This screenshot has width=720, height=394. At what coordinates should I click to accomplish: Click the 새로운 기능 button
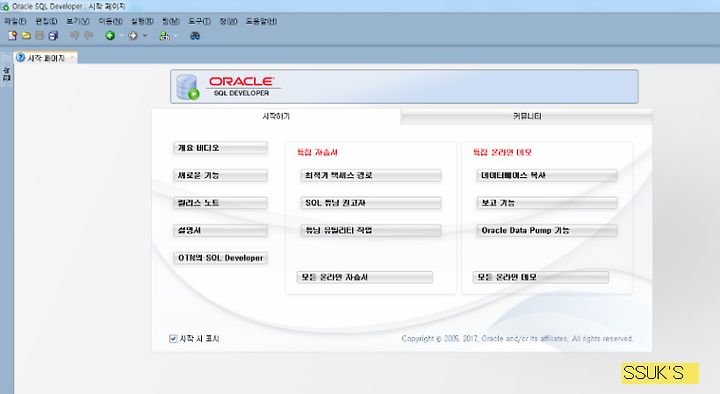pyautogui.click(x=220, y=175)
